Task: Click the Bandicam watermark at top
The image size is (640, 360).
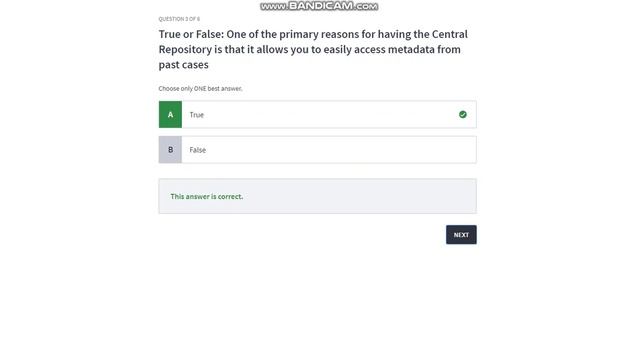Action: click(x=319, y=6)
